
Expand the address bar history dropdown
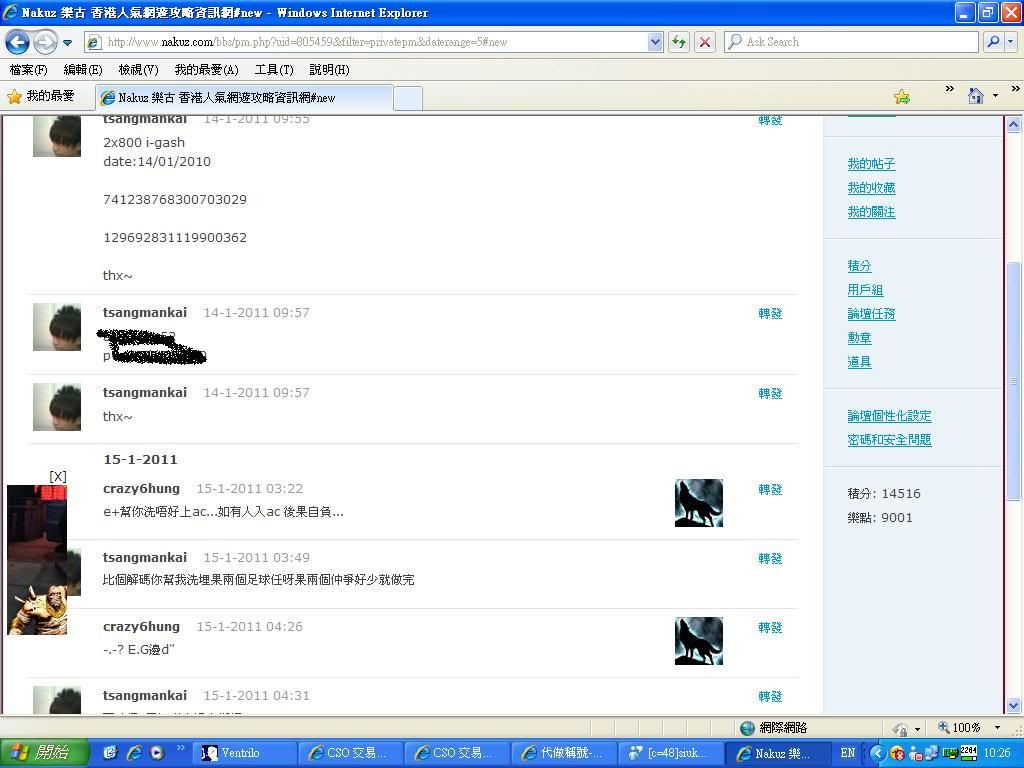coord(655,42)
